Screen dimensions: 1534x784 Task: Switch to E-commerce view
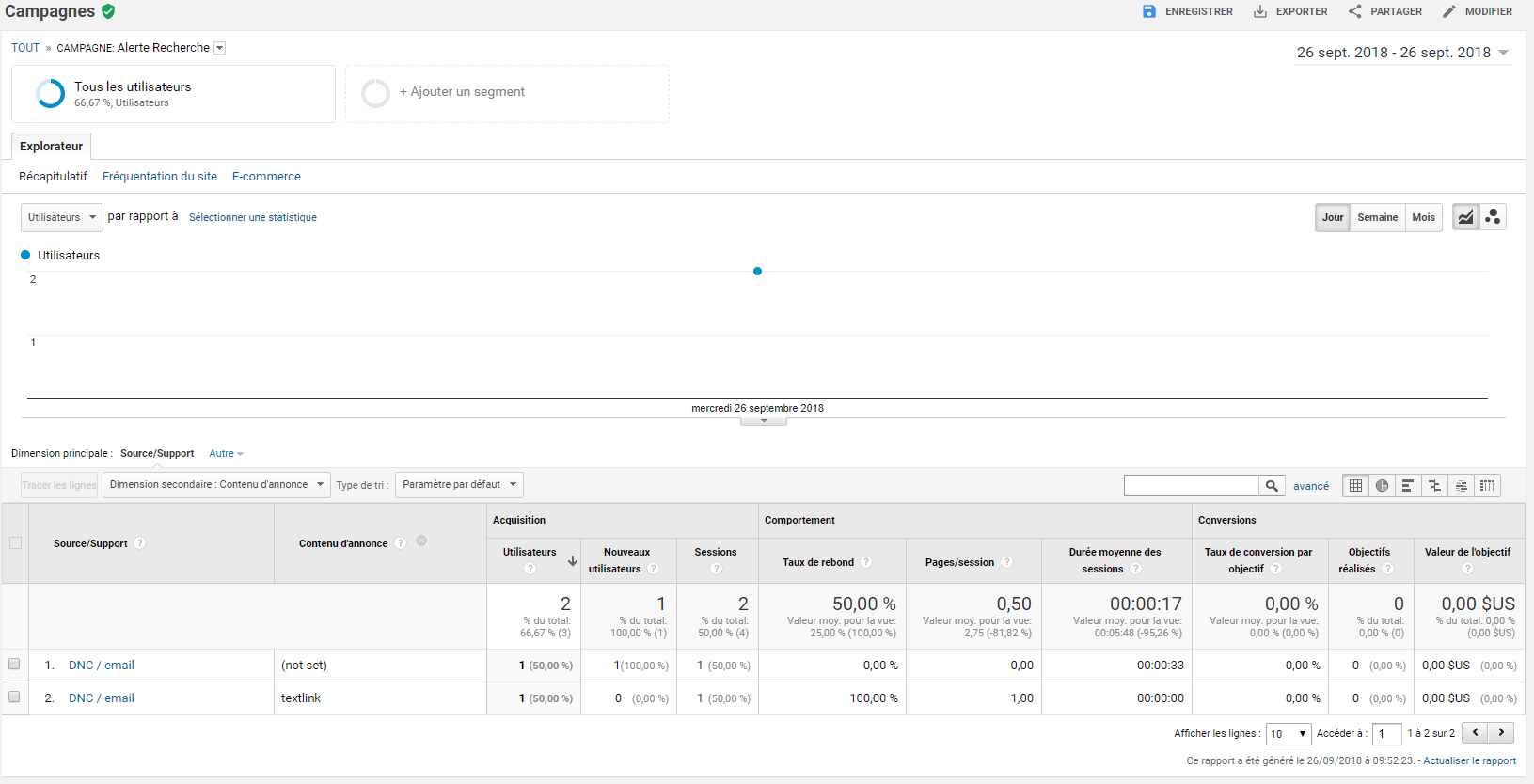point(266,177)
